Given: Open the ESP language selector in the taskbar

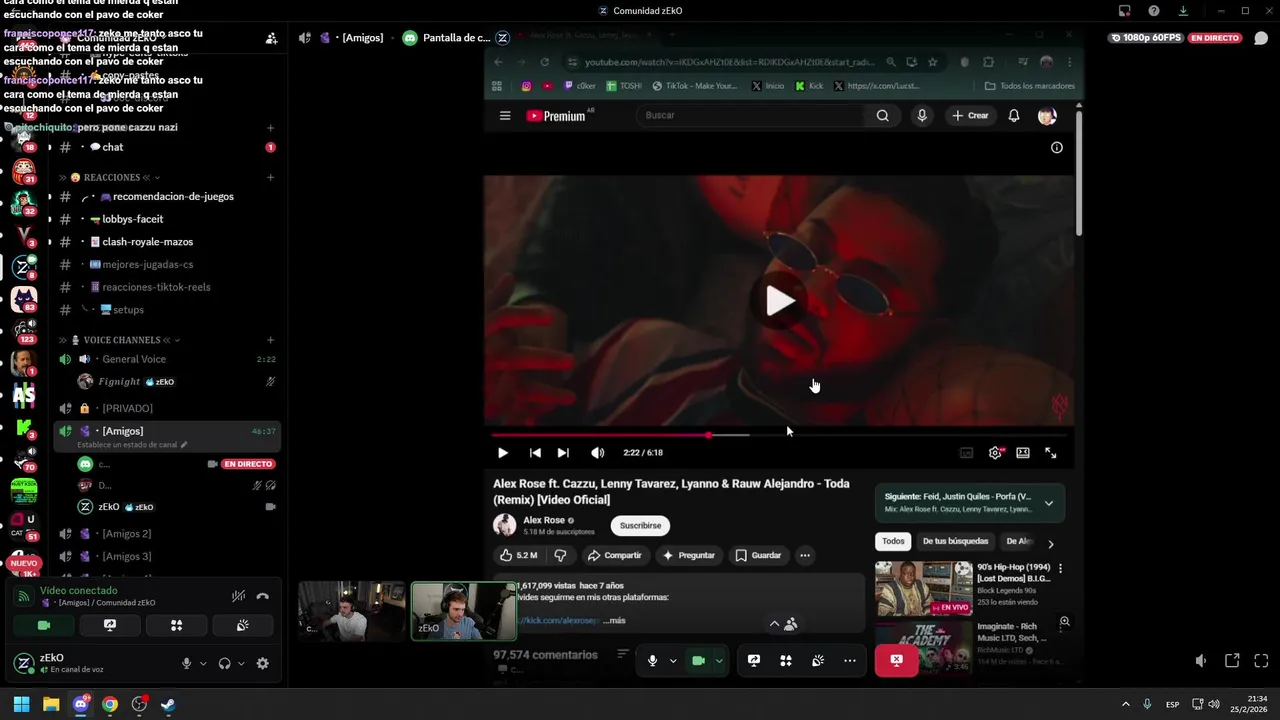Looking at the screenshot, I should 1172,704.
